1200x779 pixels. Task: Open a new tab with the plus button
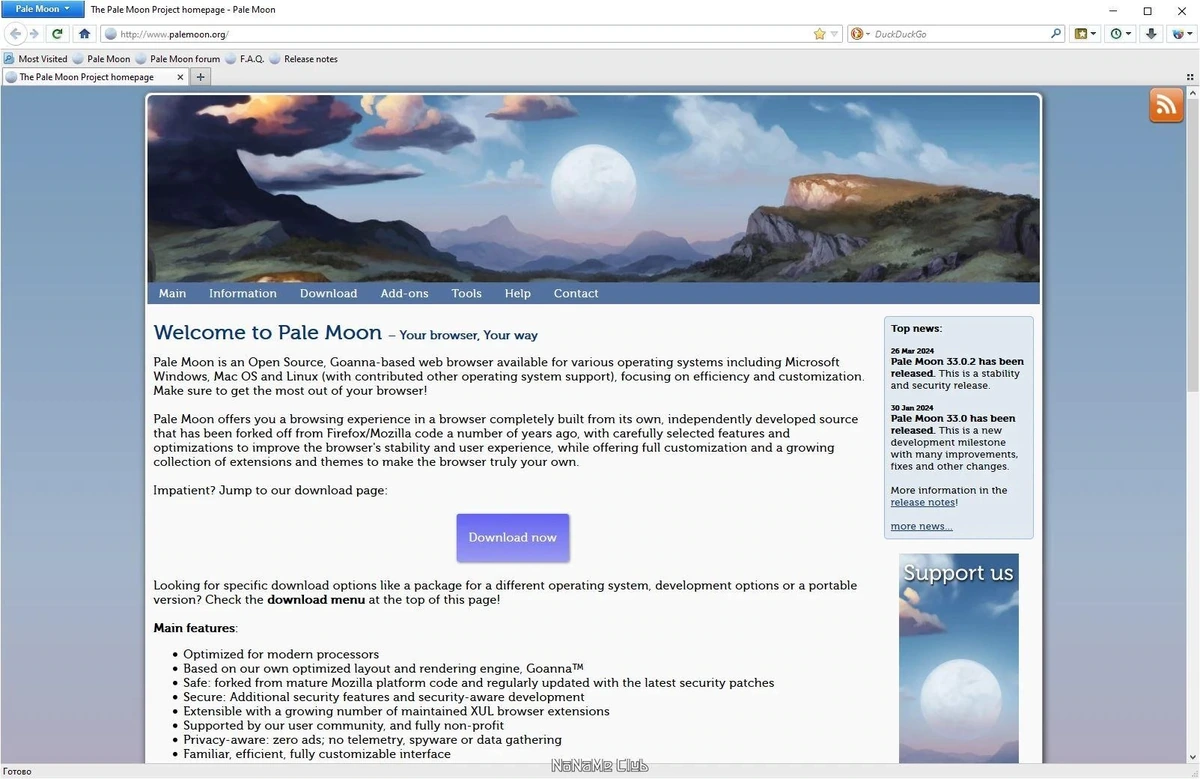click(201, 77)
